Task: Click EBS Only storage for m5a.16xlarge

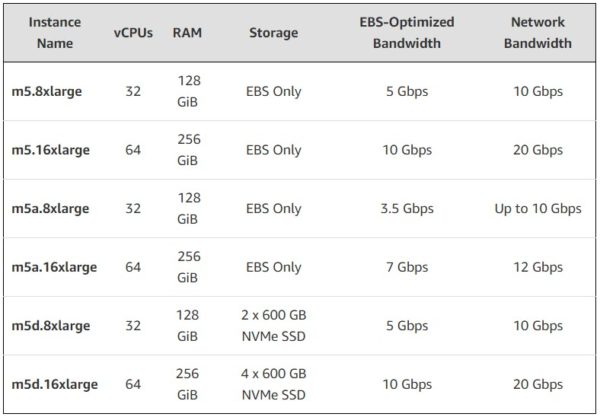Action: (x=274, y=267)
